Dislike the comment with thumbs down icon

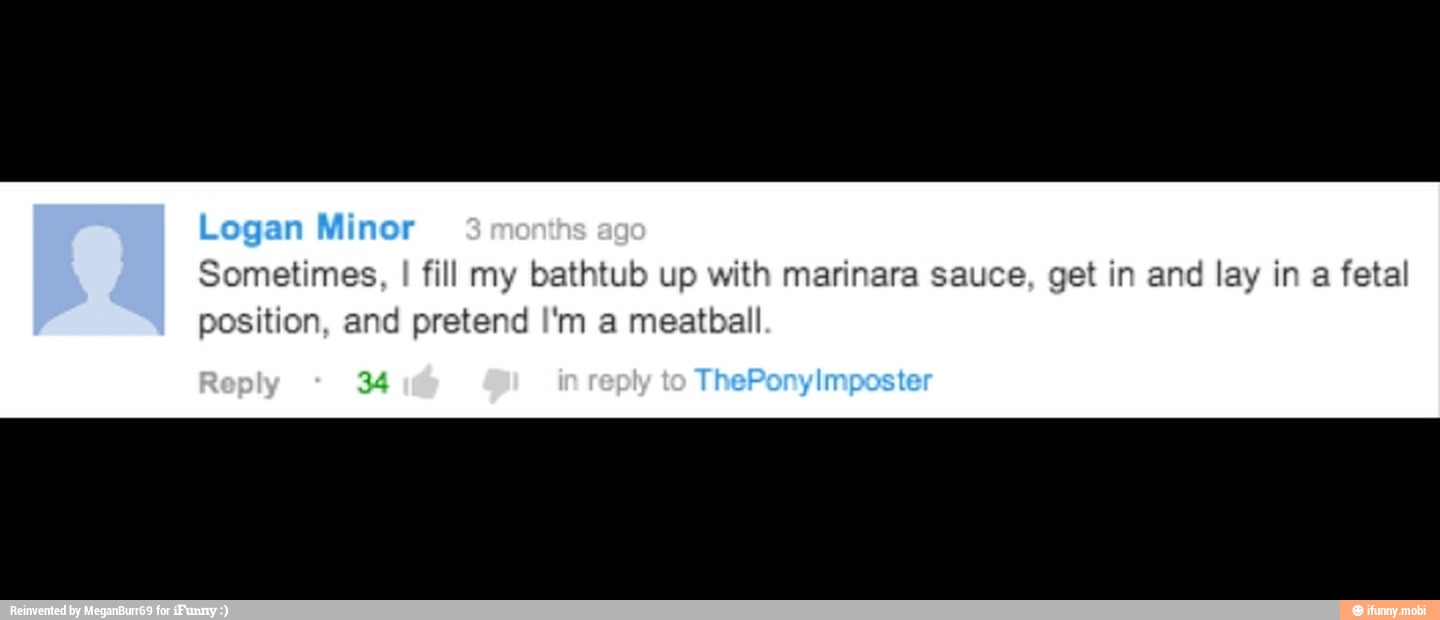(500, 384)
